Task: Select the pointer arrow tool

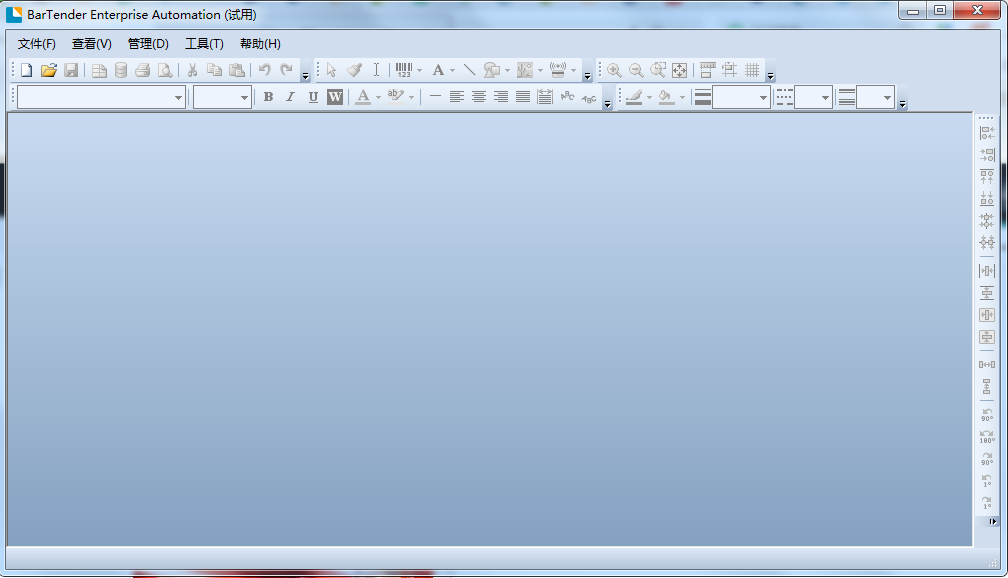Action: tap(332, 70)
